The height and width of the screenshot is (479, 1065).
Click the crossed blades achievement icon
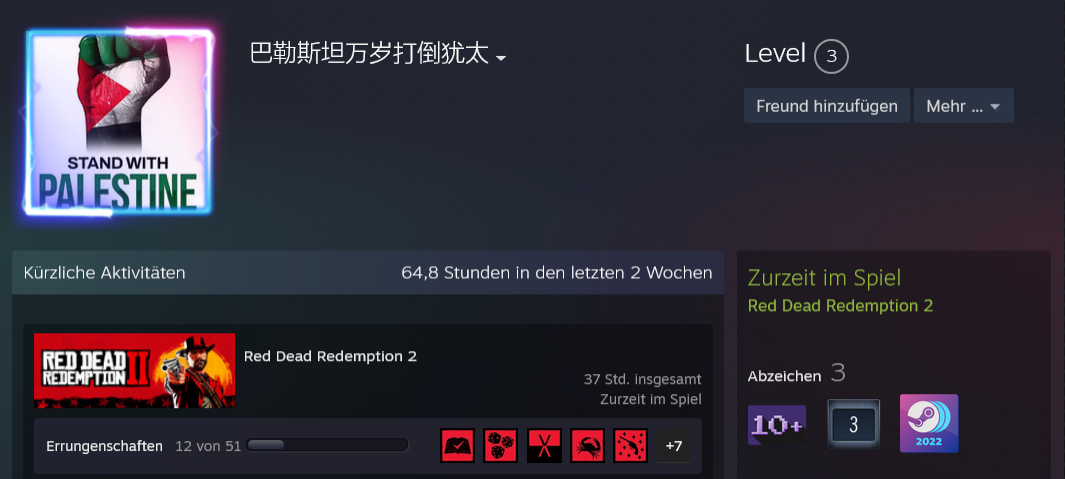pyautogui.click(x=545, y=446)
